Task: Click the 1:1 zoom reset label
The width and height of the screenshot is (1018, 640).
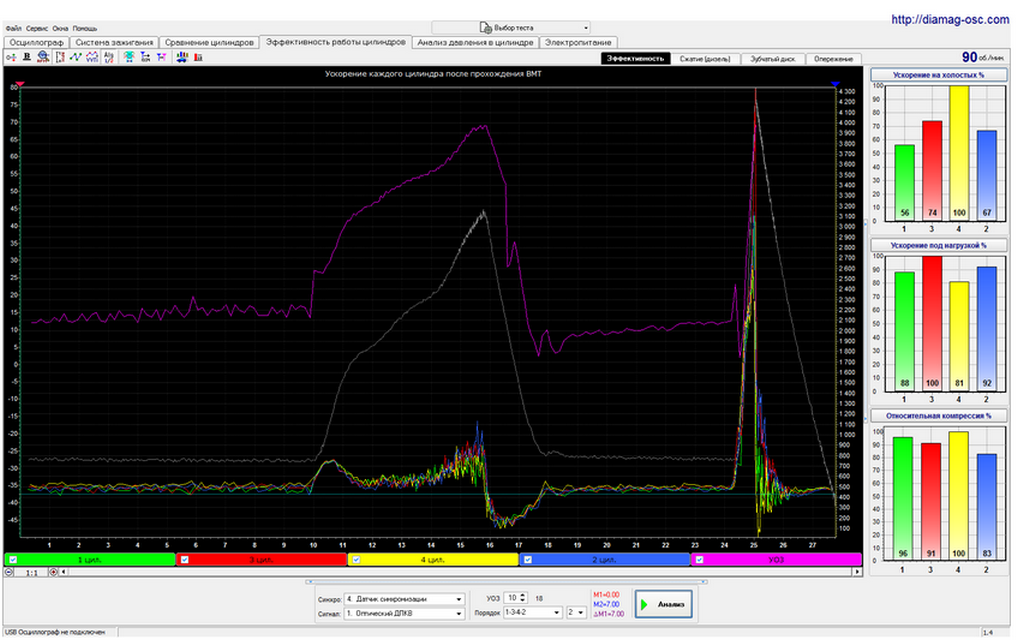Action: click(31, 572)
